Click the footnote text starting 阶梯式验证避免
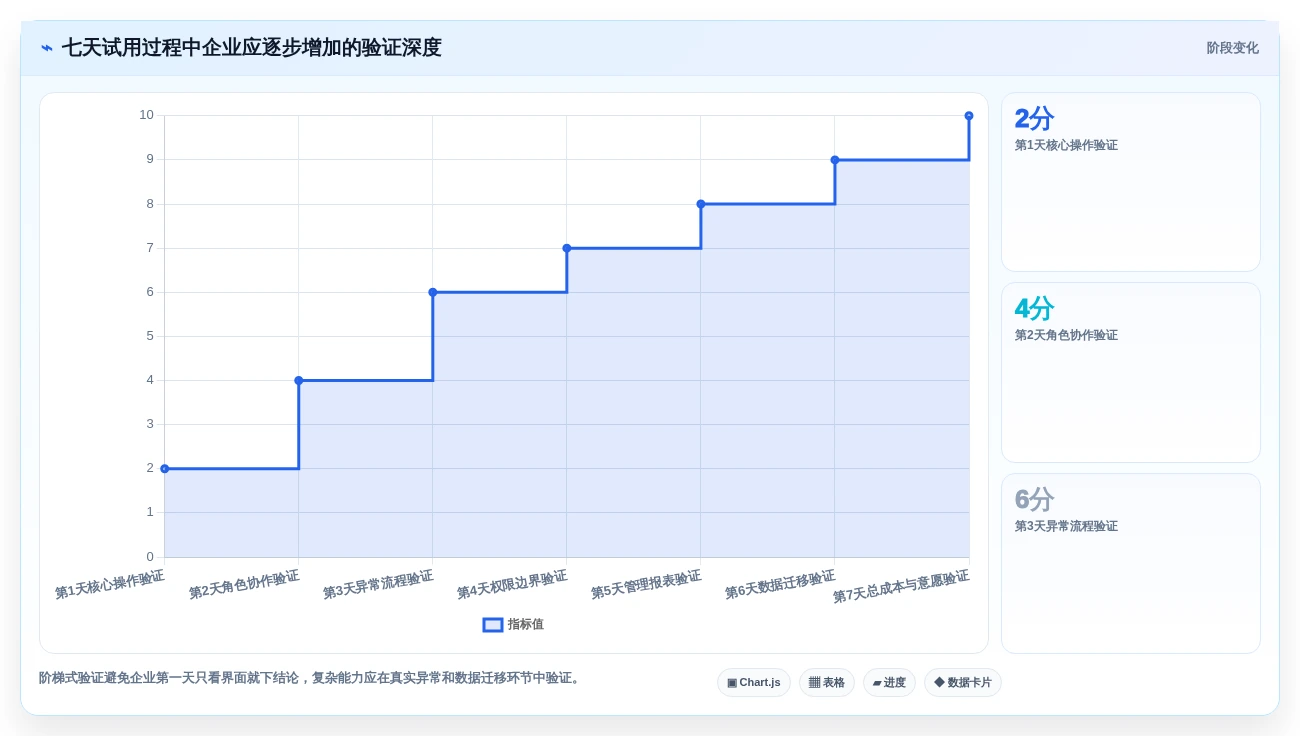The image size is (1300, 736). tap(311, 678)
